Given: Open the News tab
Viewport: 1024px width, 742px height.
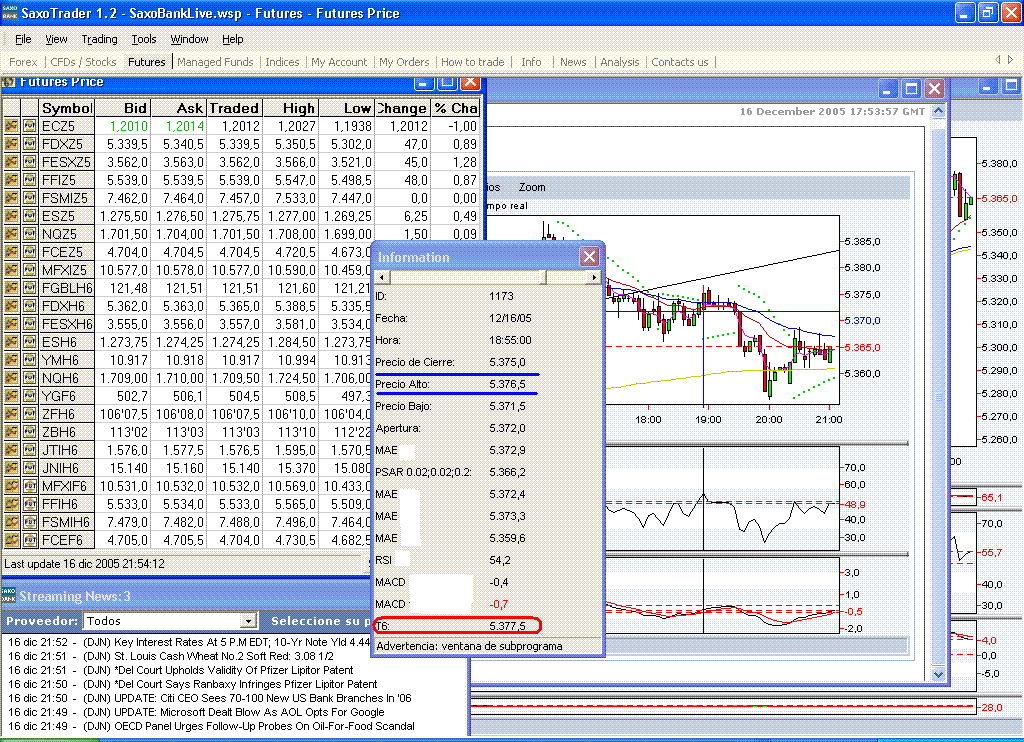Looking at the screenshot, I should click(573, 62).
